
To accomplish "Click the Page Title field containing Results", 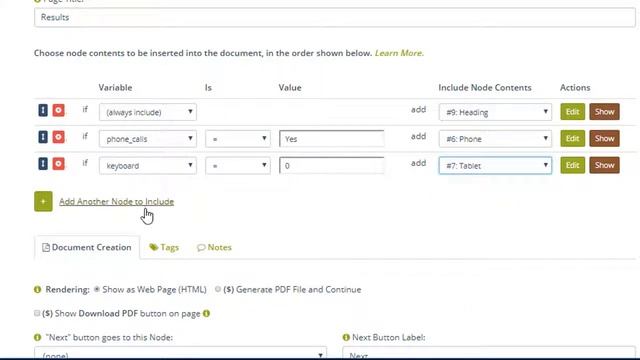I will (335, 18).
